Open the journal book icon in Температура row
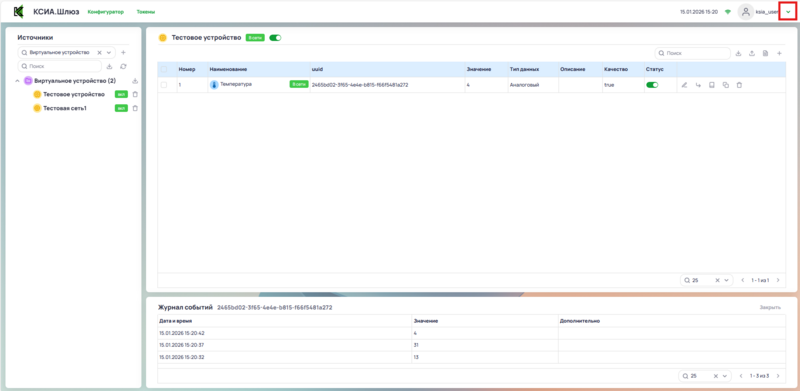The width and height of the screenshot is (800, 391). point(712,85)
